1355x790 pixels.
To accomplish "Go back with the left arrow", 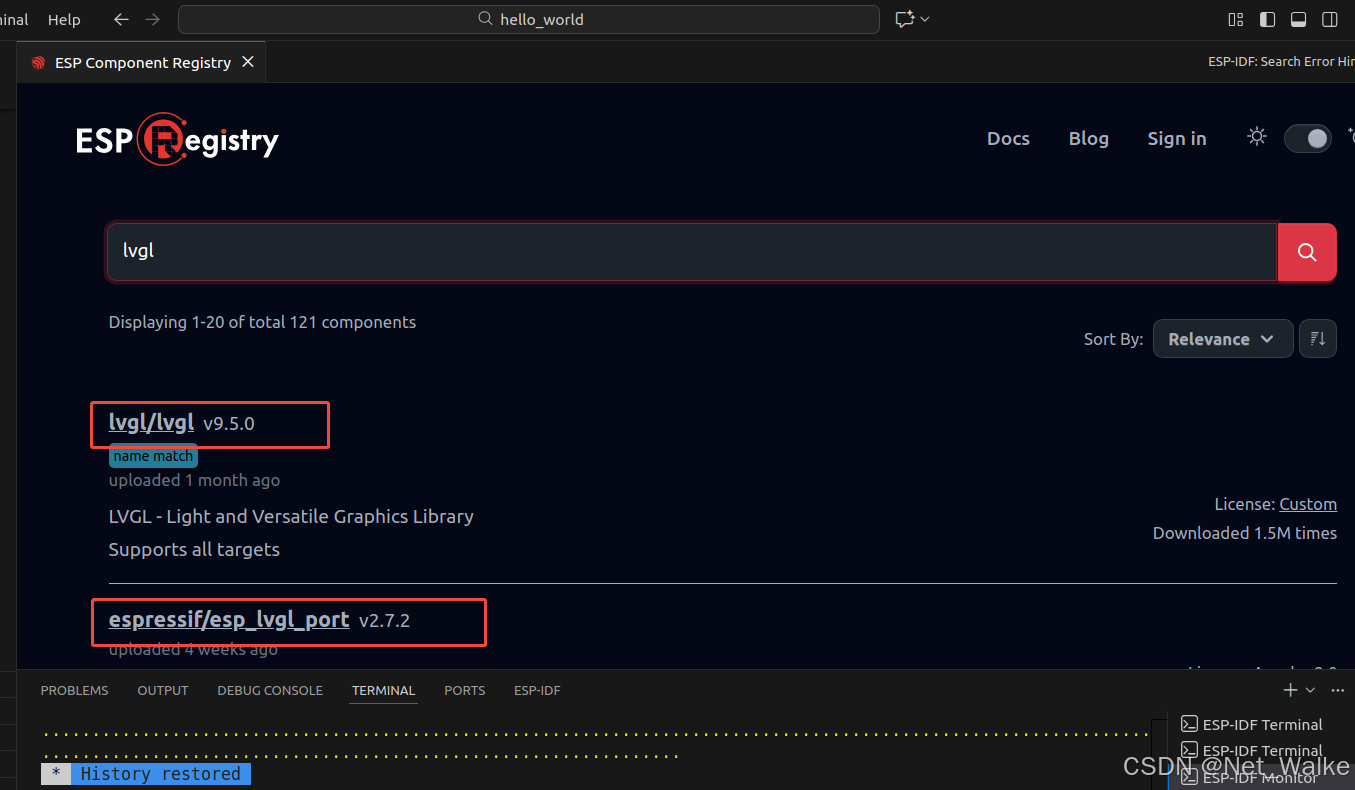I will point(121,19).
